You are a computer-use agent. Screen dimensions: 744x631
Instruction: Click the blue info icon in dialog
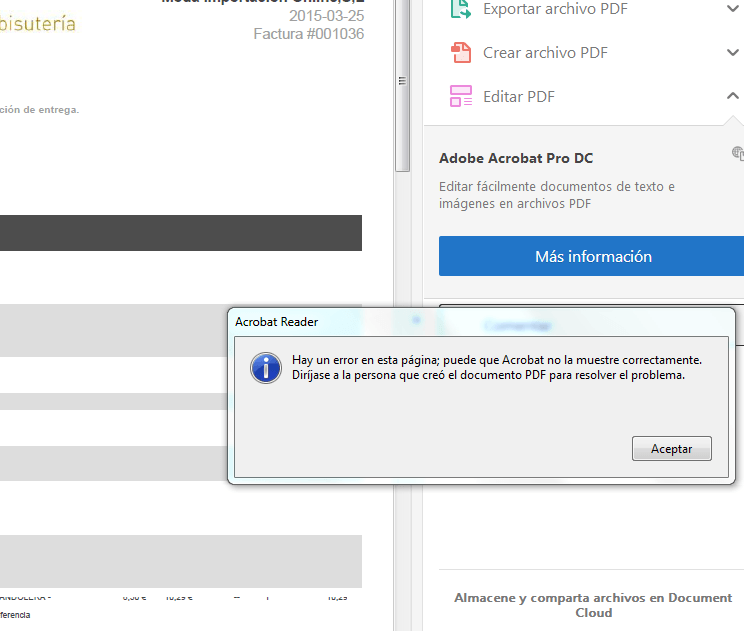point(266,368)
